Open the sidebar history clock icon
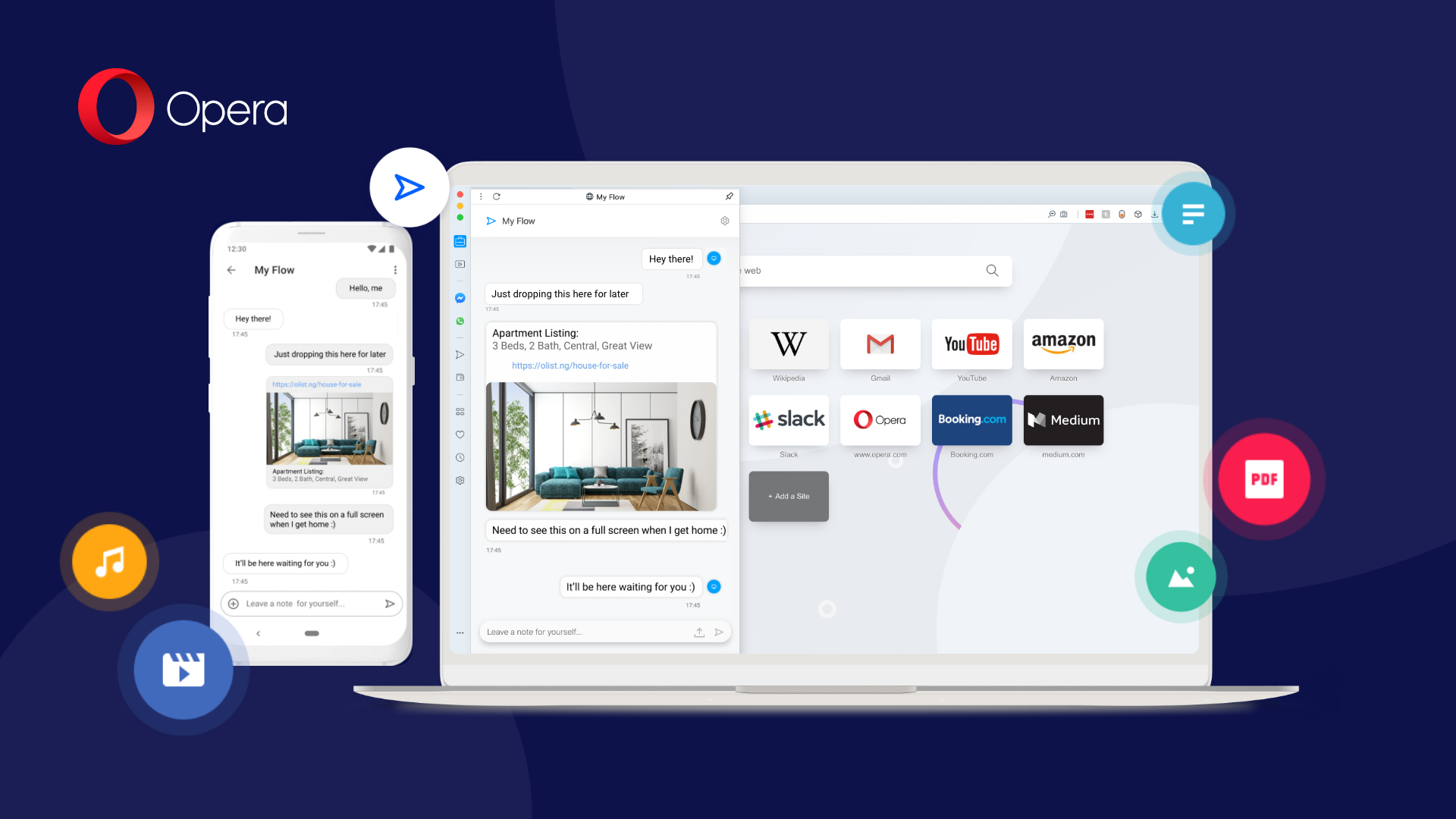The image size is (1456, 819). tap(460, 457)
